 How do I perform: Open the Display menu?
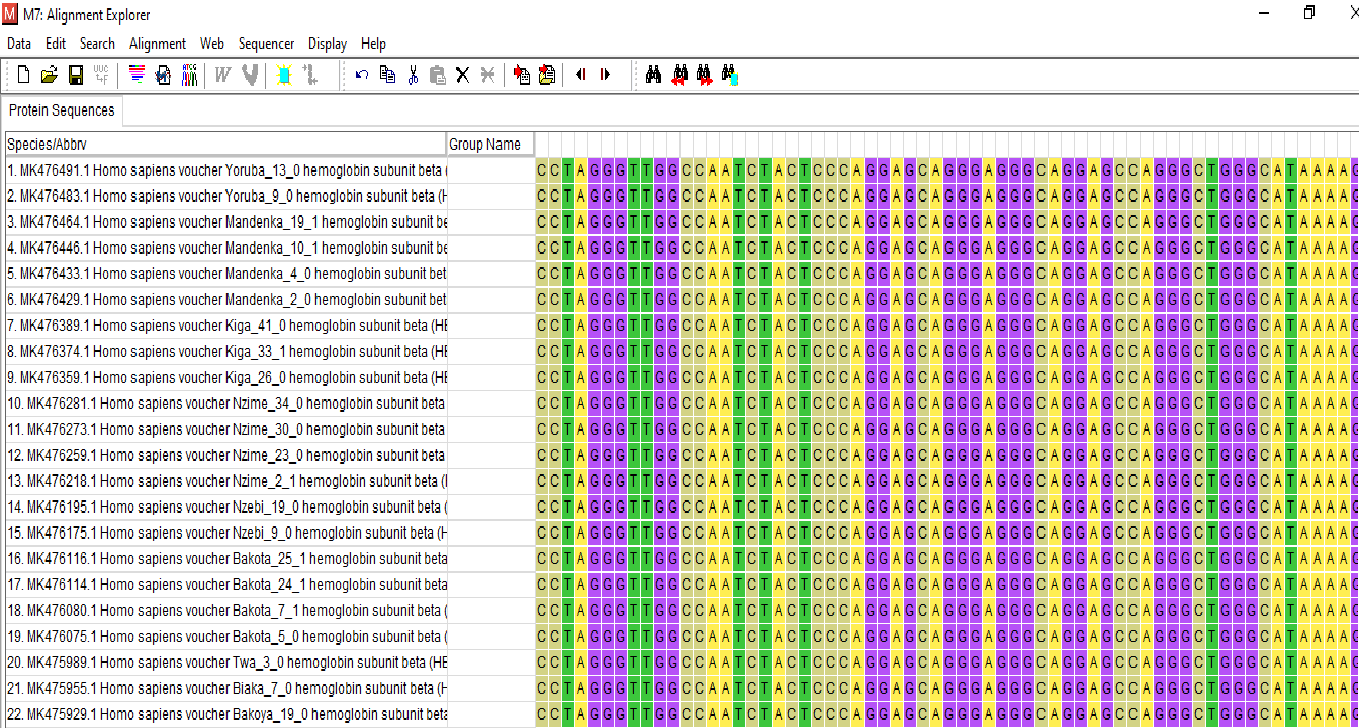(x=327, y=44)
